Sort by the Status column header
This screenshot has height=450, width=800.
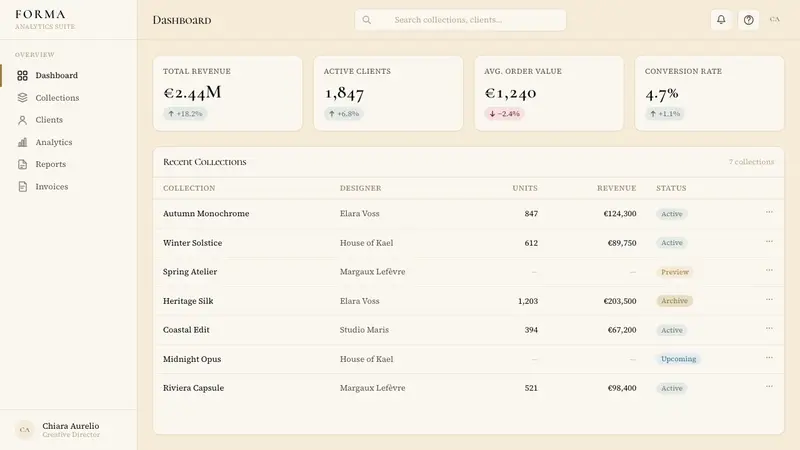point(671,188)
